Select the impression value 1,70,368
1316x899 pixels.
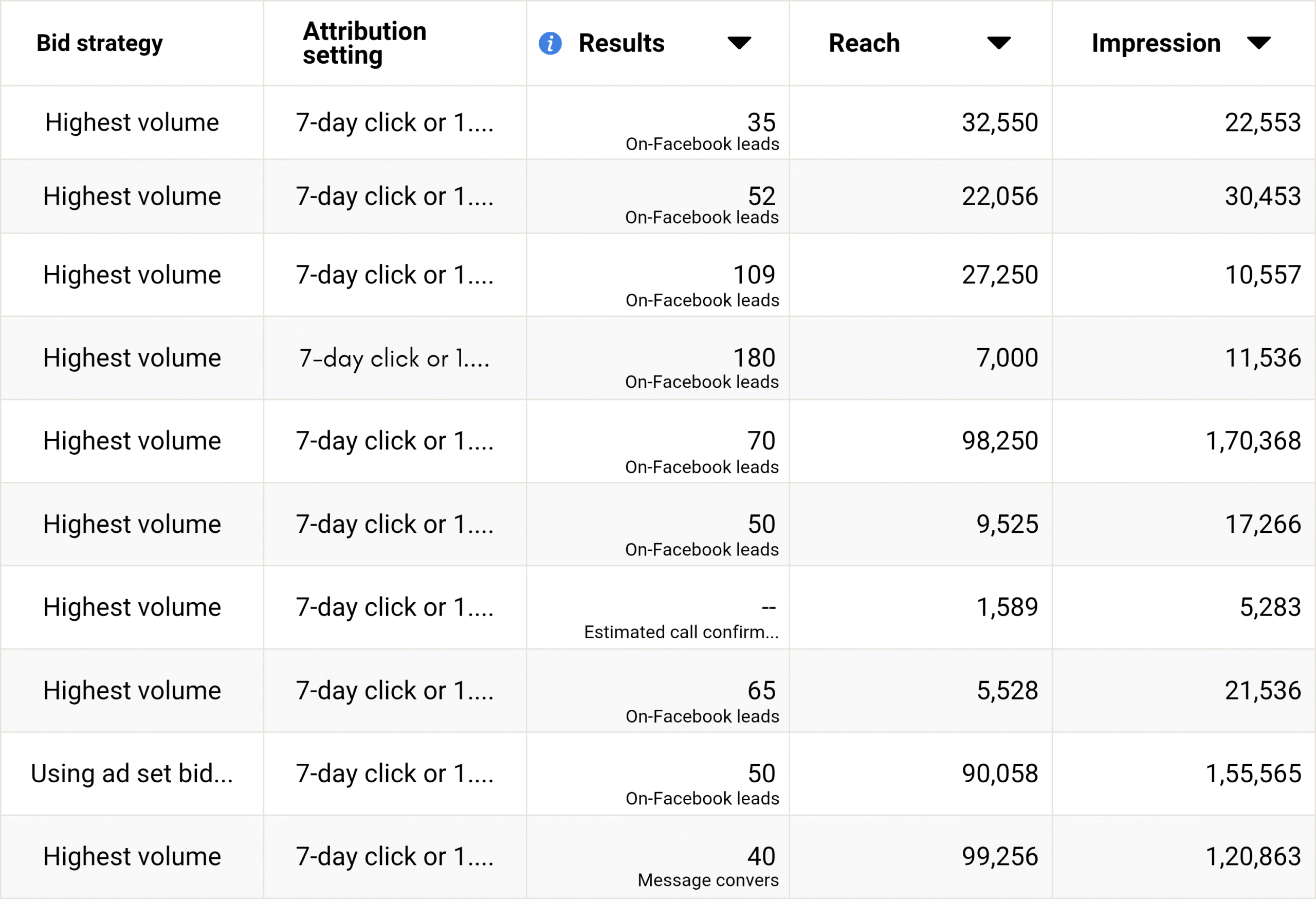pyautogui.click(x=1253, y=441)
